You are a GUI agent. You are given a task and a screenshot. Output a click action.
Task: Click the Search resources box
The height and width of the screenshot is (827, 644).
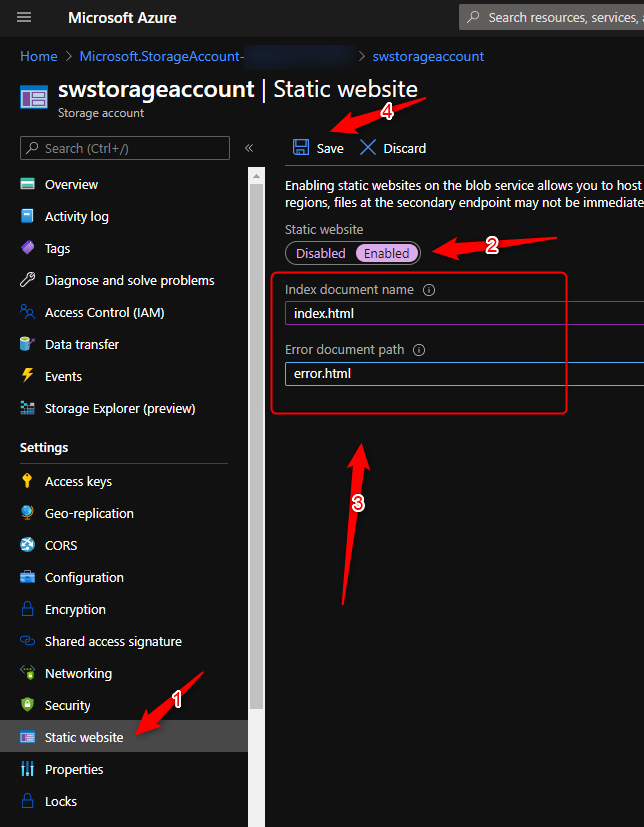tap(560, 18)
